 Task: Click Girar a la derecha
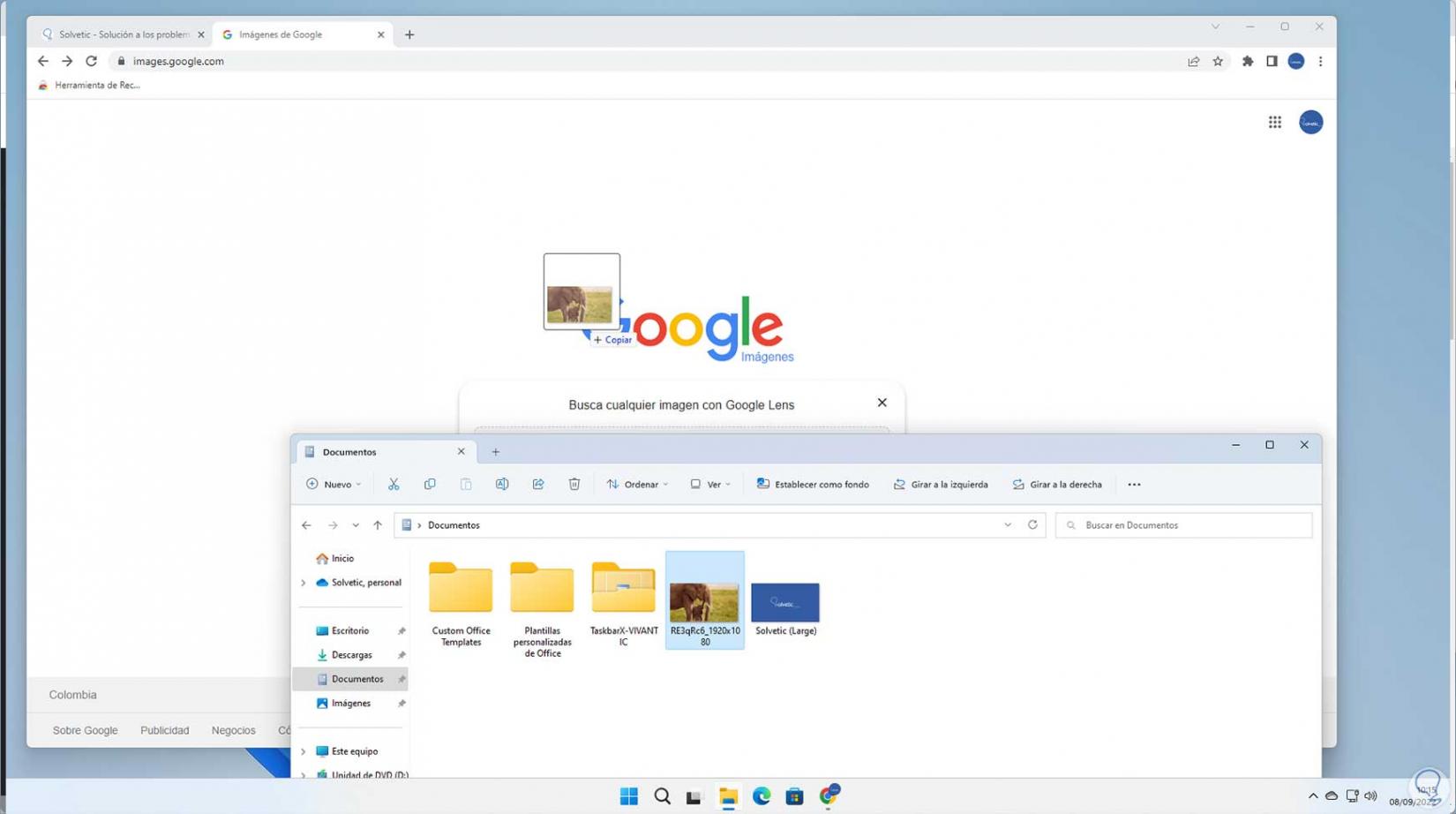[1057, 484]
